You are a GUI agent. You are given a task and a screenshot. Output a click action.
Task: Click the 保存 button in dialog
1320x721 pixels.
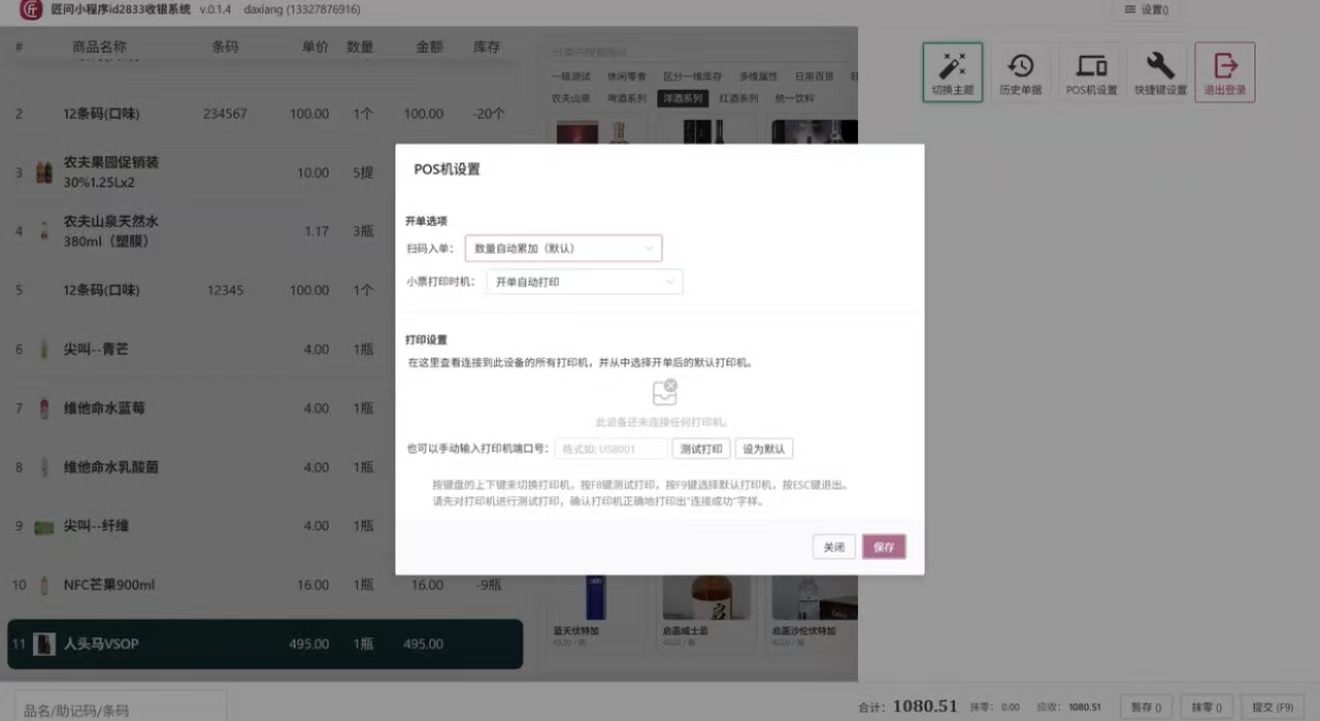point(884,547)
